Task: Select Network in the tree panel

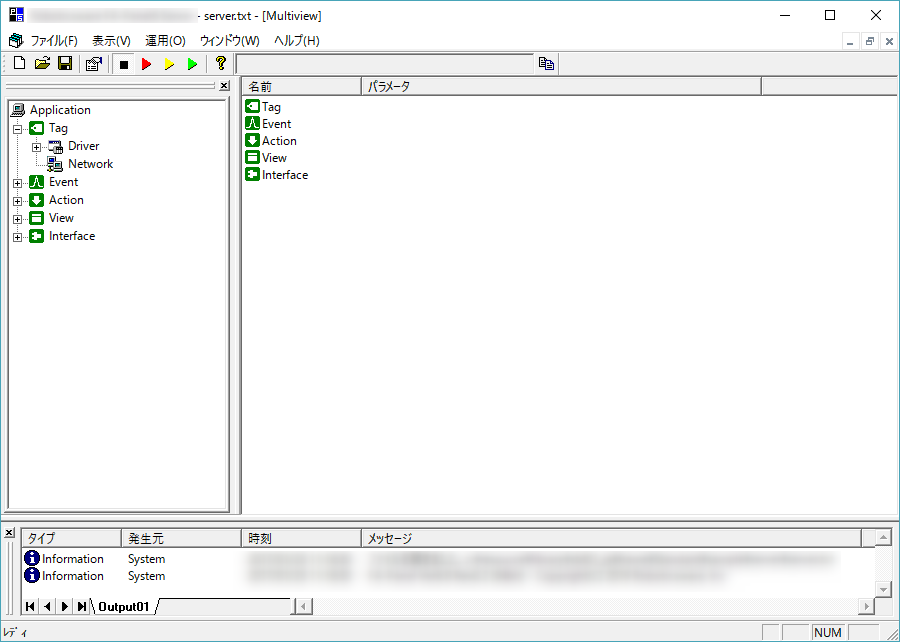Action: click(x=90, y=164)
